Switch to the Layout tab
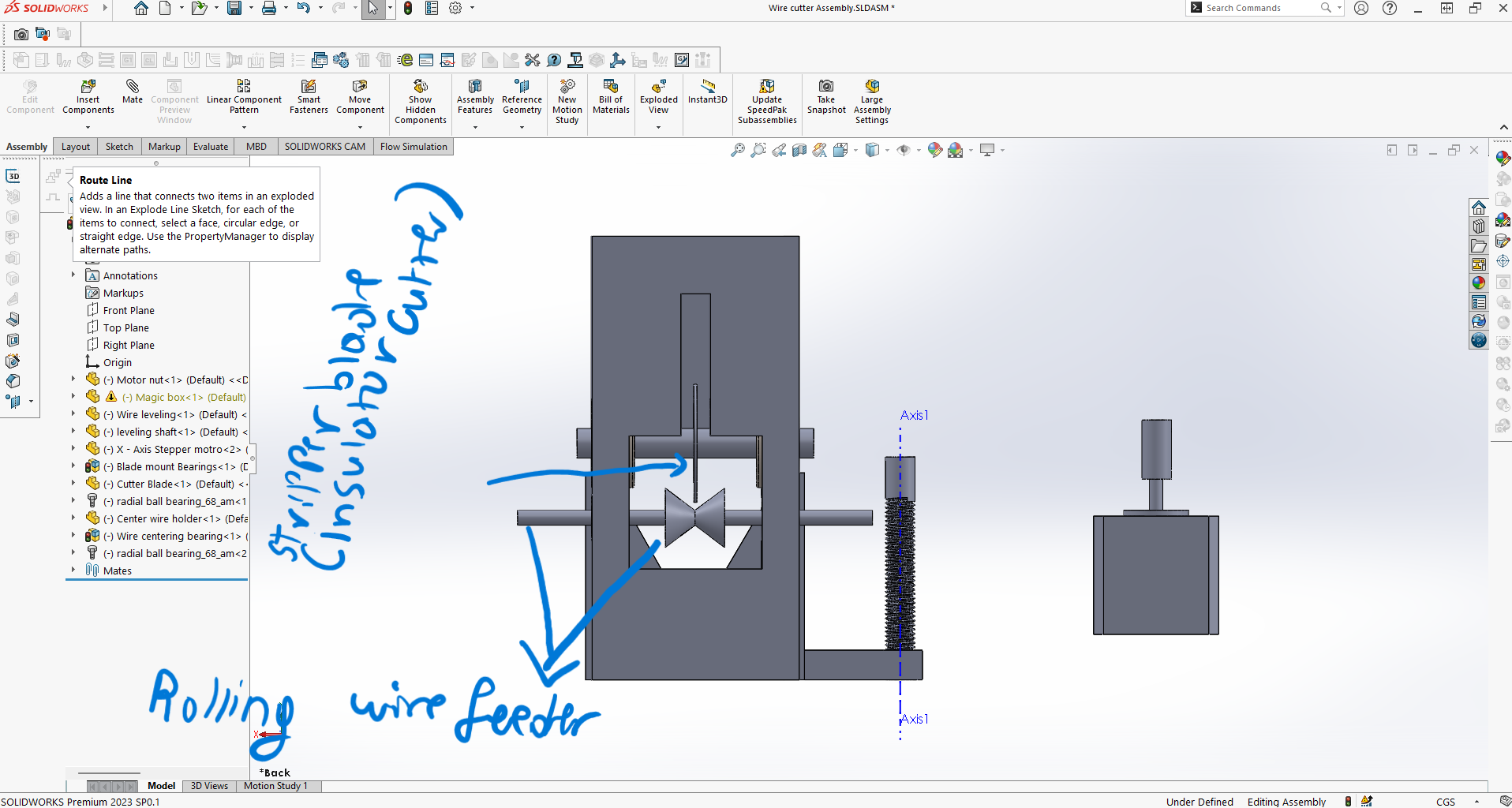The width and height of the screenshot is (1512, 808). coord(76,147)
